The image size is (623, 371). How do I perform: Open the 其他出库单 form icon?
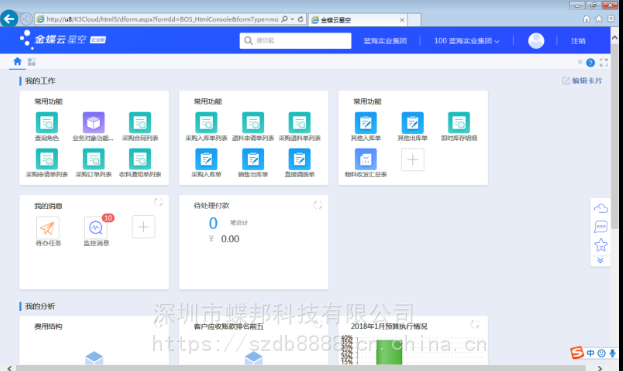pyautogui.click(x=412, y=122)
